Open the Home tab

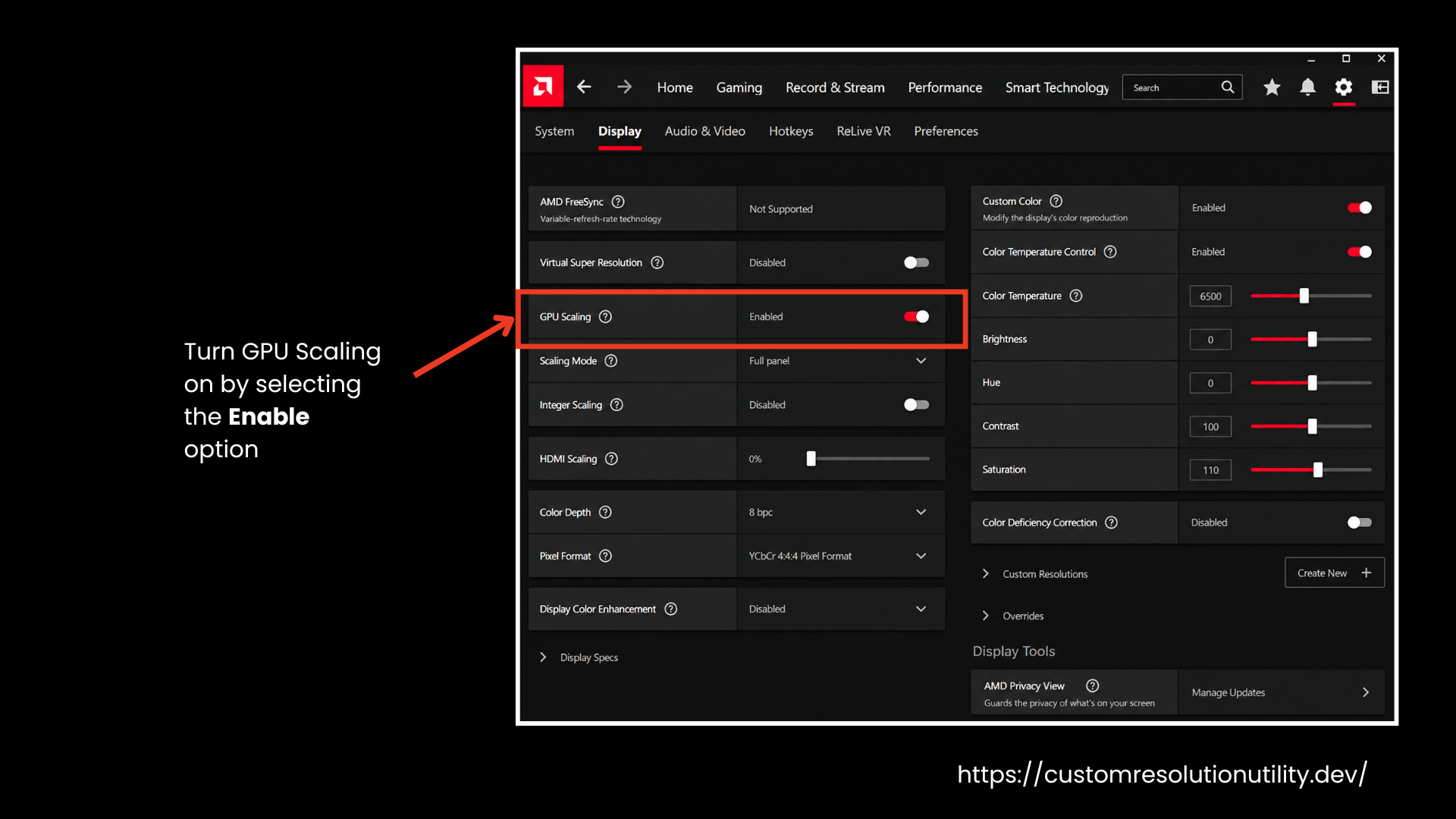(675, 88)
